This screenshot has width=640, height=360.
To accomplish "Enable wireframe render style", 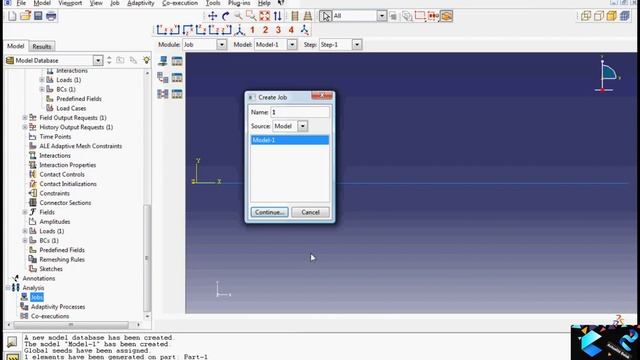I will (586, 16).
